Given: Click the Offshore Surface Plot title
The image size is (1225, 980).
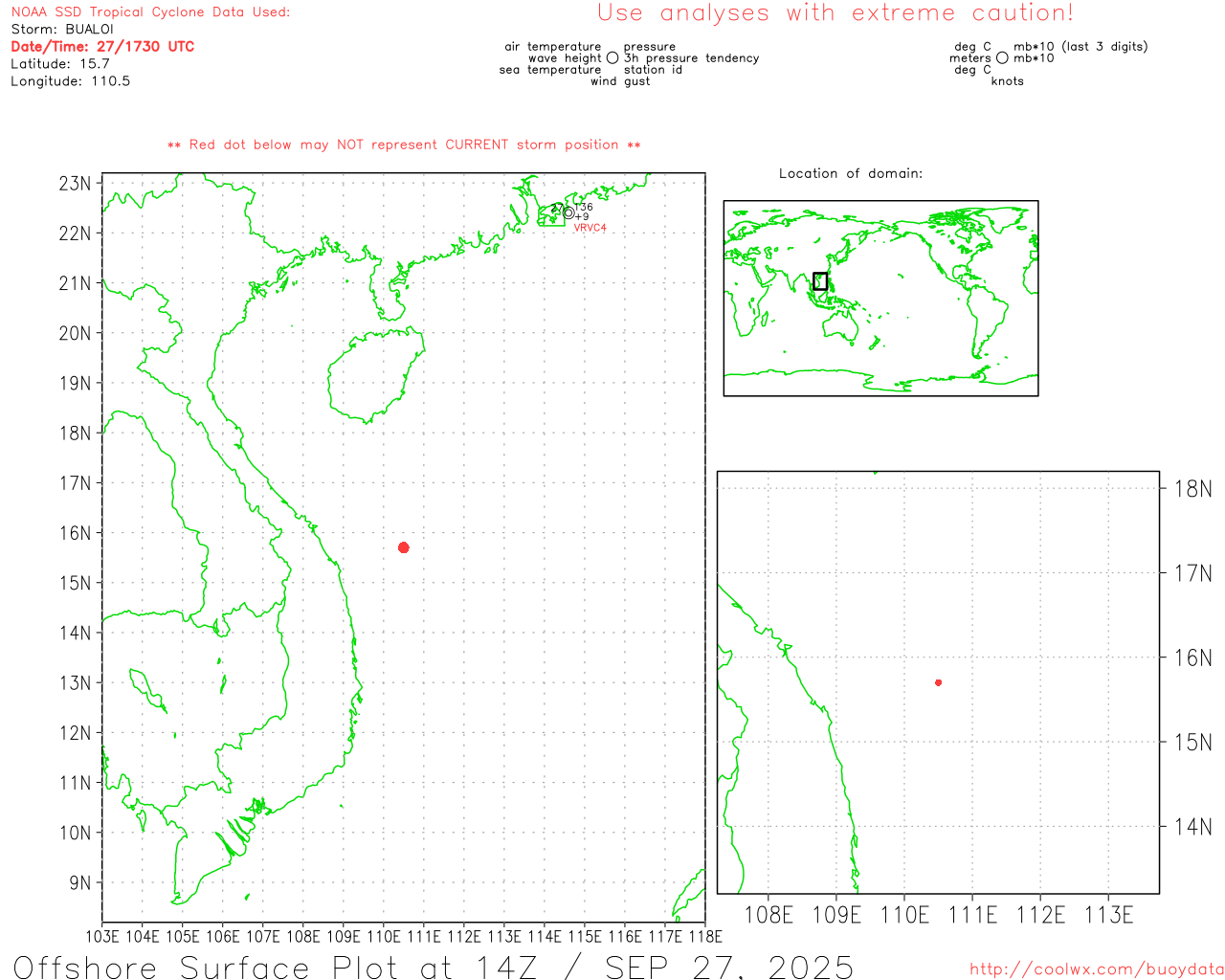Looking at the screenshot, I should 434,967.
